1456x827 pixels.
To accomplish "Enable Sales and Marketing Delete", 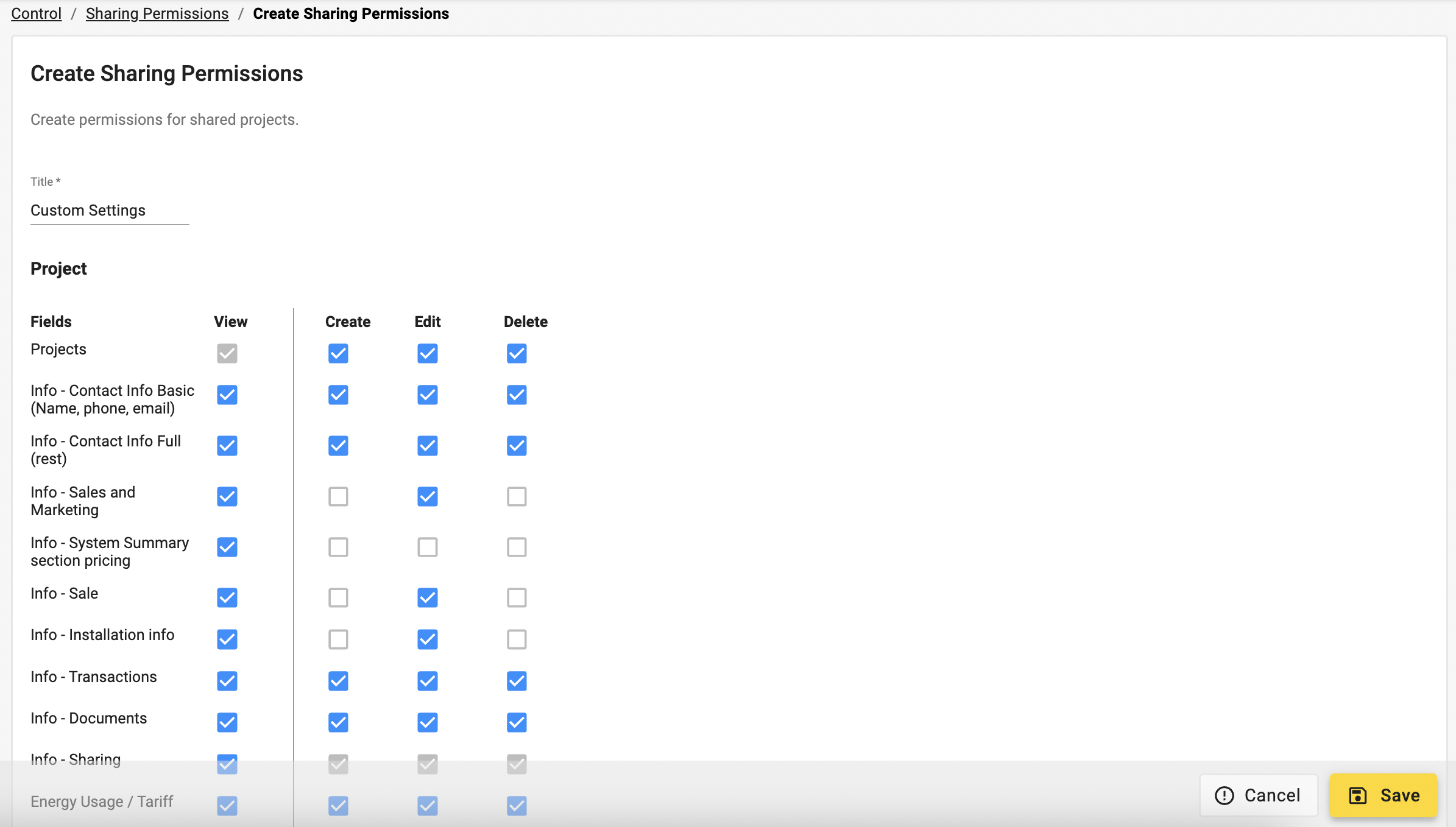I will point(517,496).
